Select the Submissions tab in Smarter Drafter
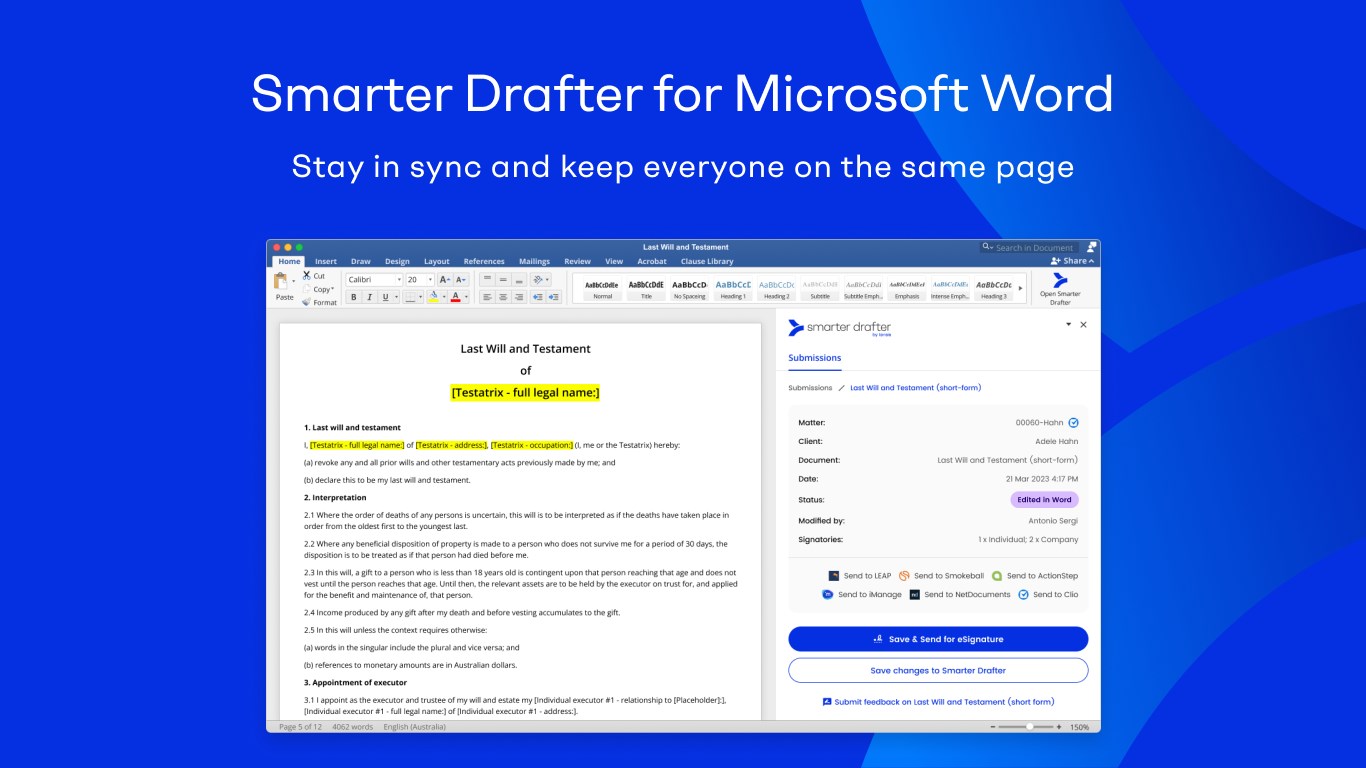 (x=815, y=358)
